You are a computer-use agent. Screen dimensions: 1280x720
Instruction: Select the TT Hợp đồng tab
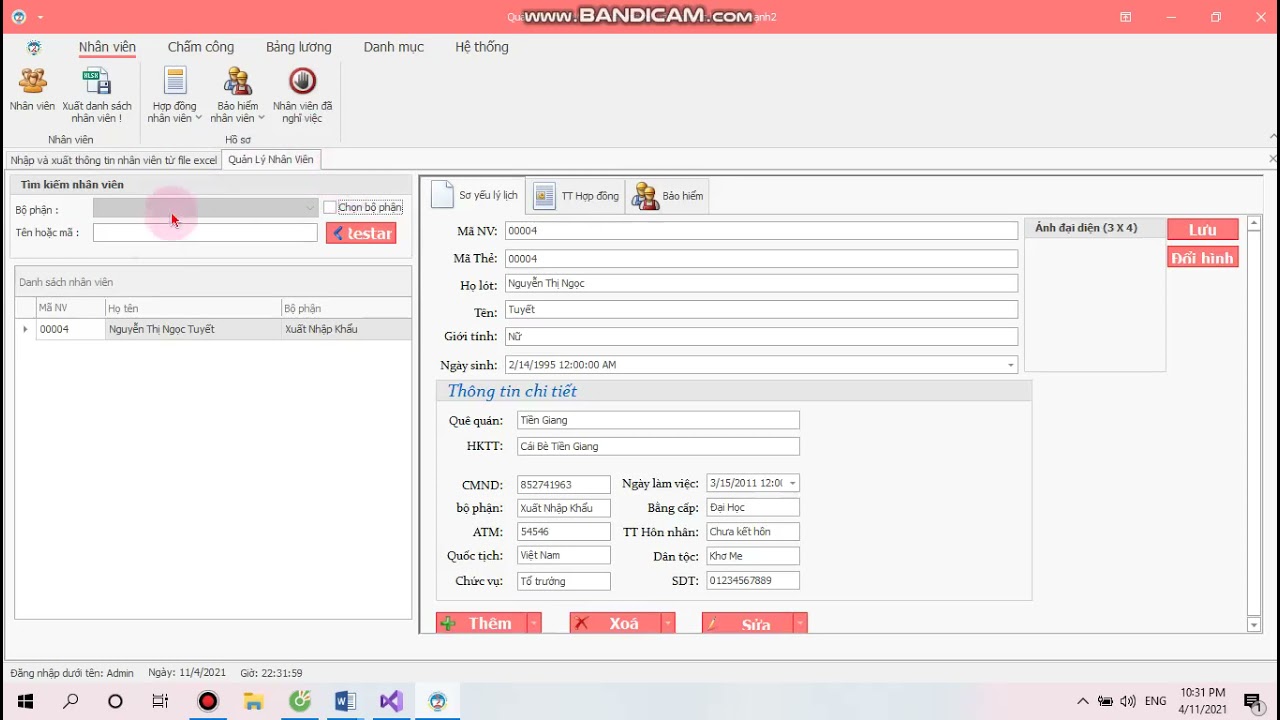(576, 196)
